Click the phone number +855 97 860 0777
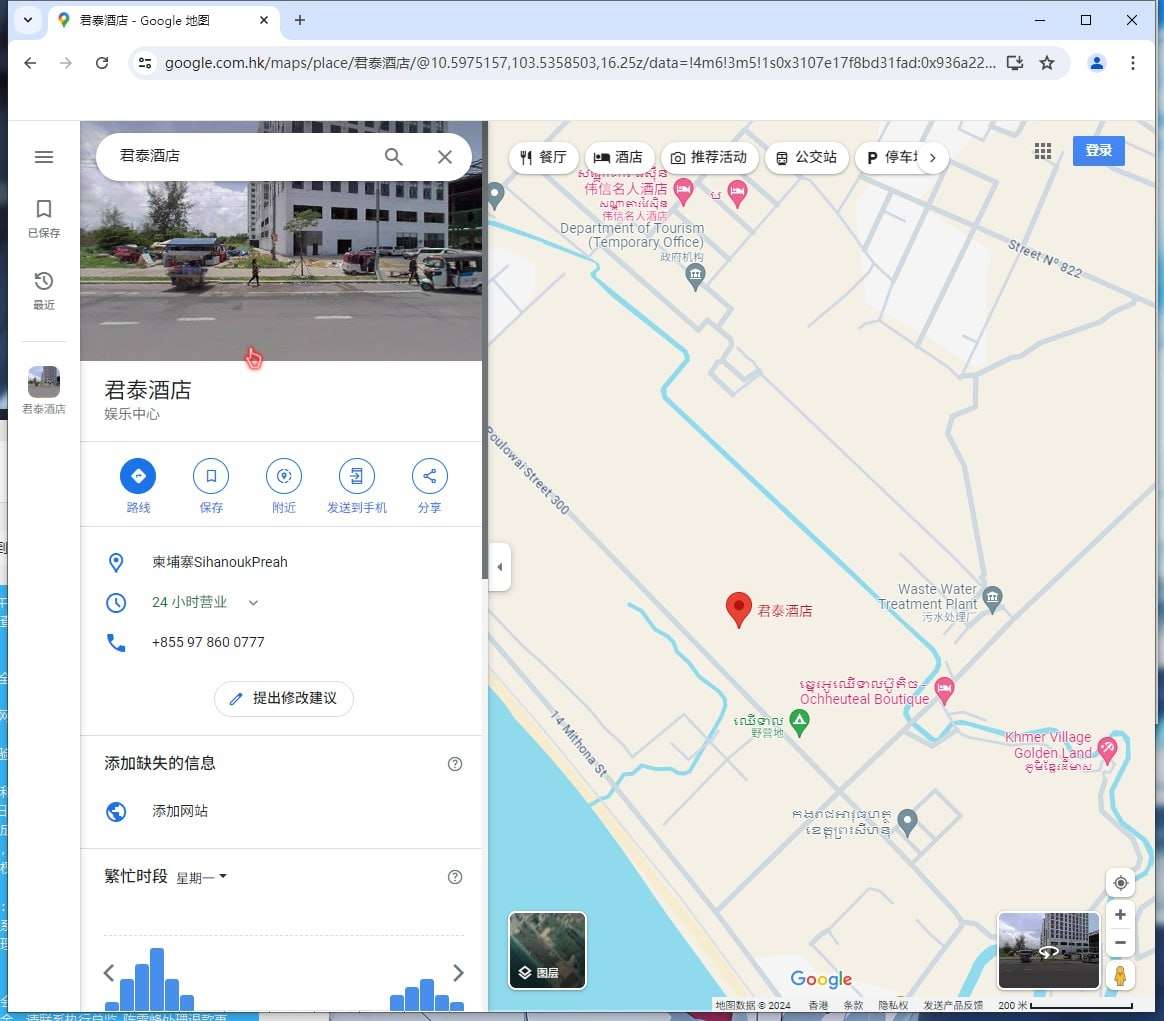 point(208,642)
